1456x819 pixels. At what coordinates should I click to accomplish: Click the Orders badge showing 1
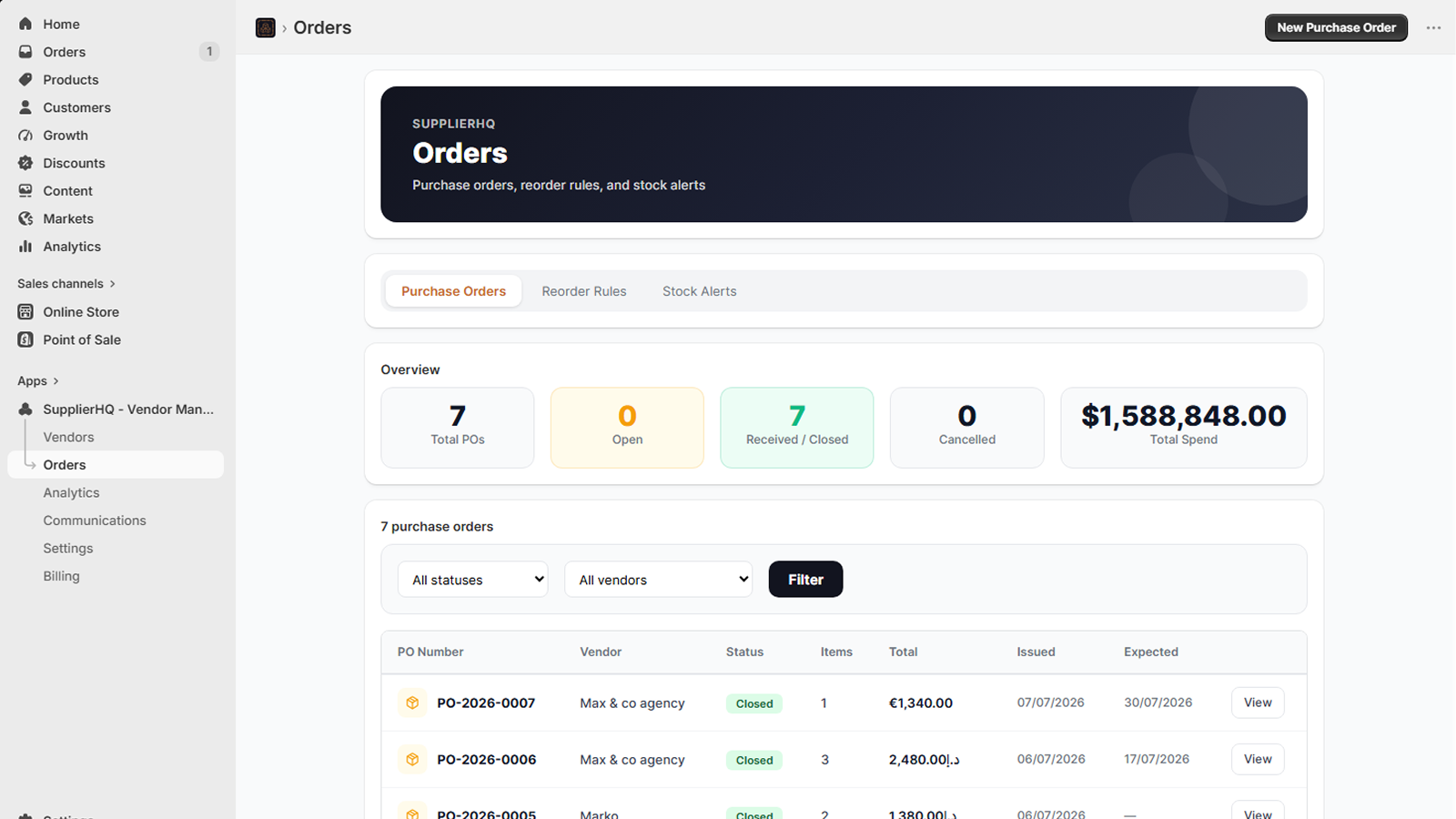209,52
